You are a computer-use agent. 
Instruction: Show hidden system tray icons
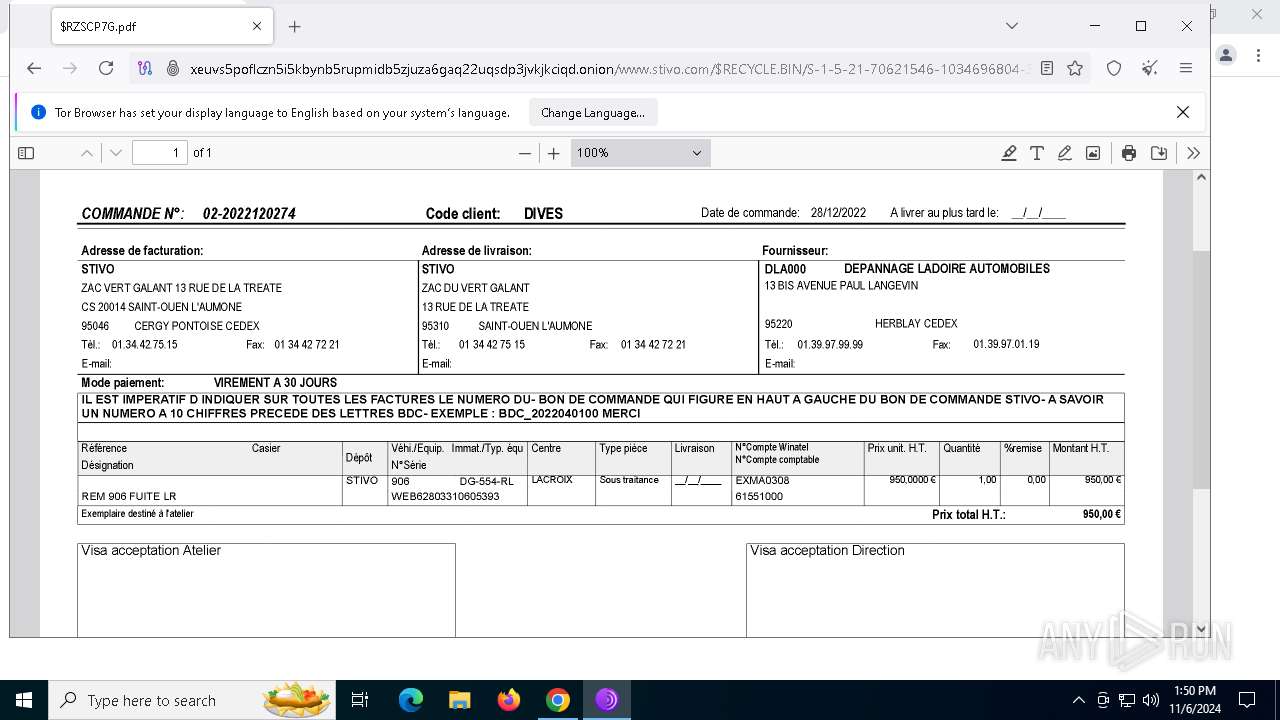click(1078, 700)
